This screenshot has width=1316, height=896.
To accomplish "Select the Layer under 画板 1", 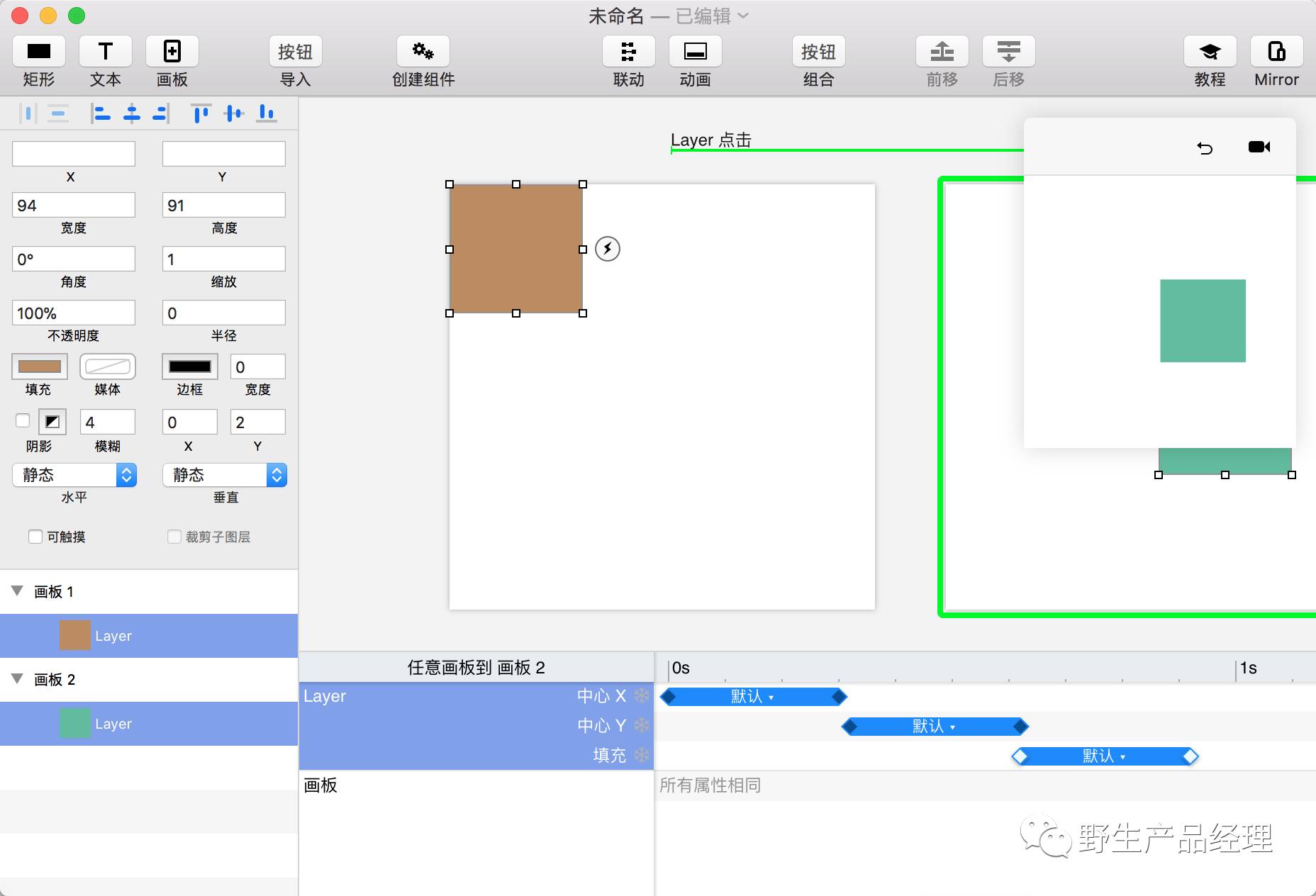I will click(149, 636).
